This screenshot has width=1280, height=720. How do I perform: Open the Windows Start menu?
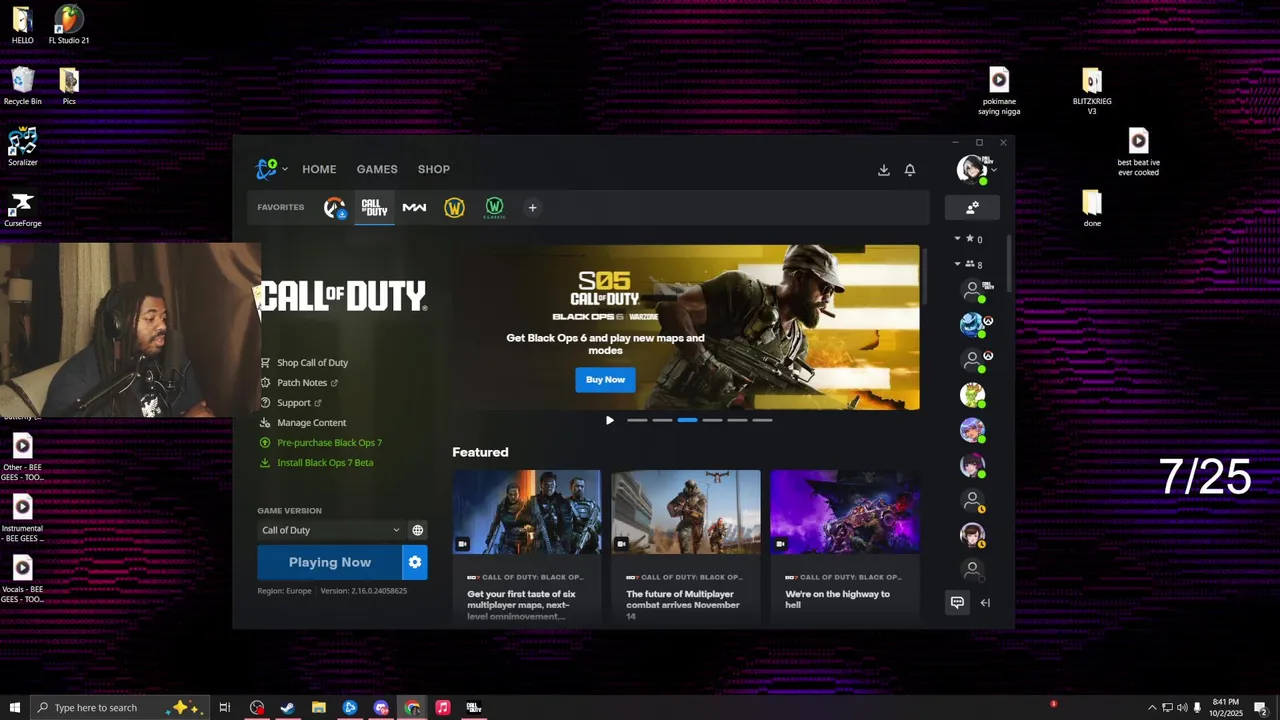click(x=14, y=708)
